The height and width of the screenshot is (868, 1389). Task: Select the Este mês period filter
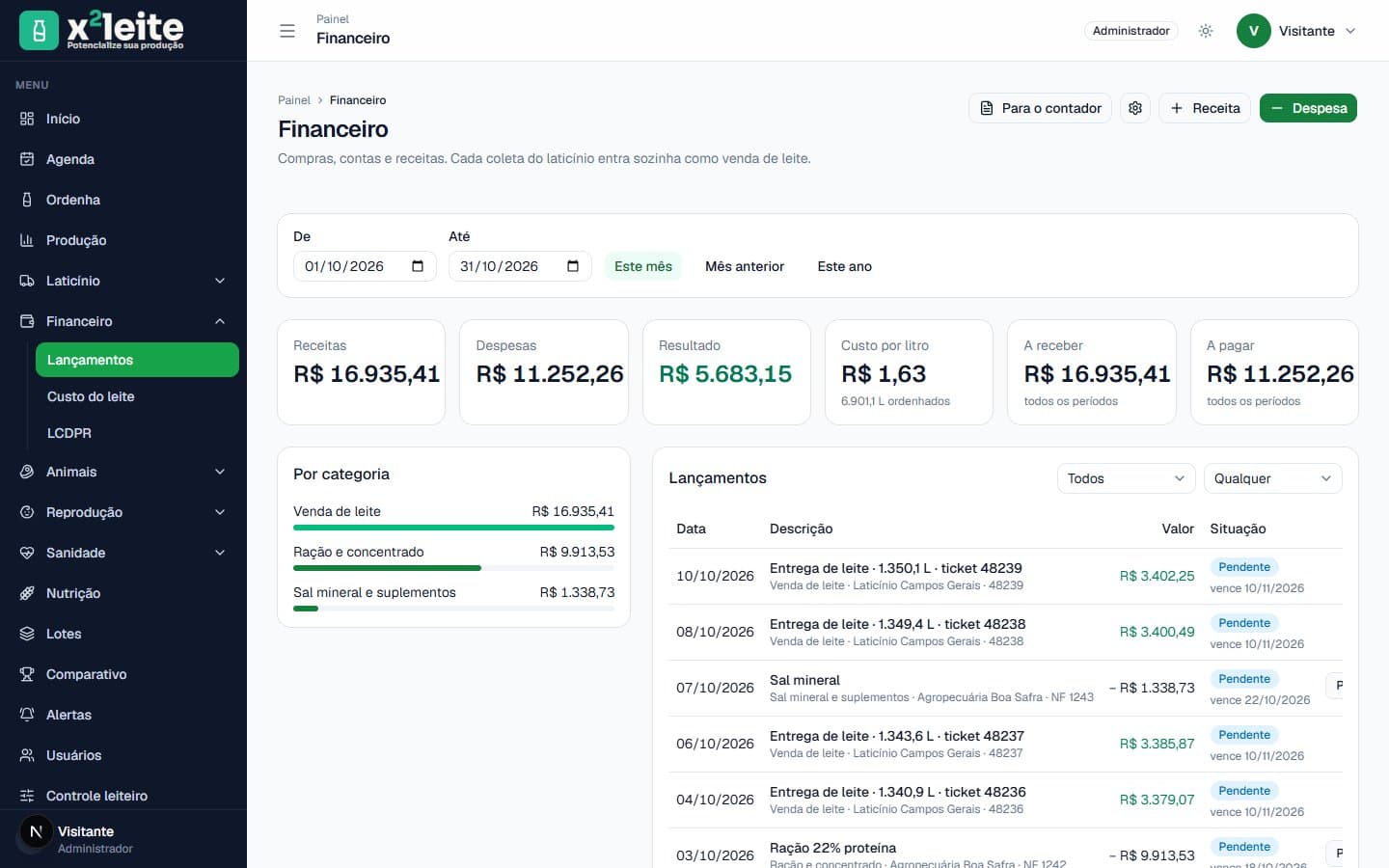(x=643, y=266)
